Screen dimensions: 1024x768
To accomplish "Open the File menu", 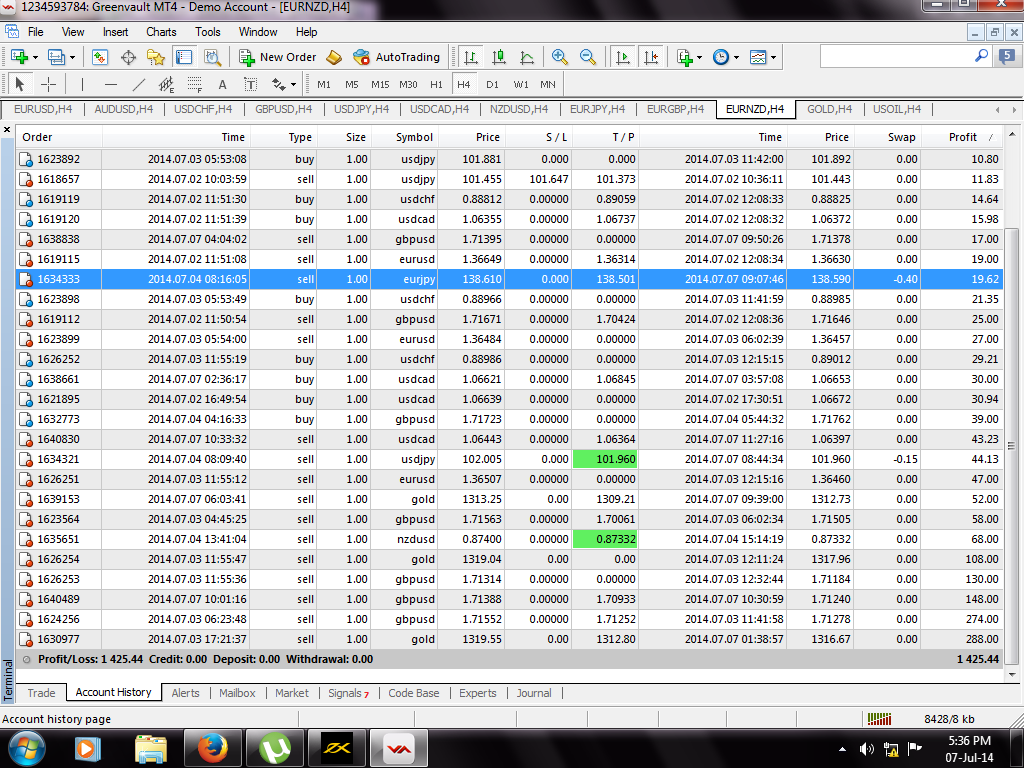I will pyautogui.click(x=35, y=31).
